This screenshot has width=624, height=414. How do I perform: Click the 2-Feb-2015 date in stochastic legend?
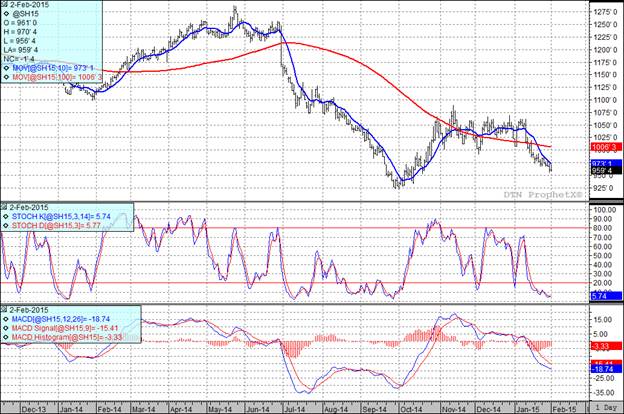click(x=29, y=207)
